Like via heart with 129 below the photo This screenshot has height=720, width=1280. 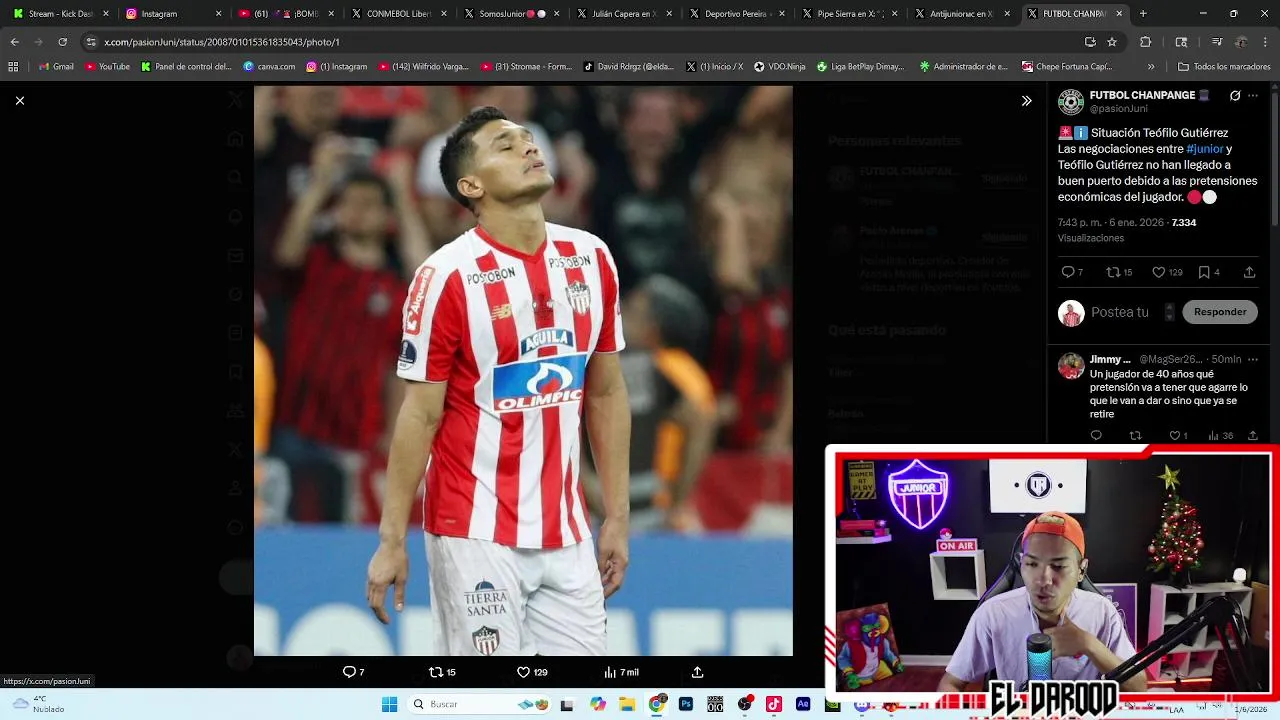pyautogui.click(x=532, y=672)
